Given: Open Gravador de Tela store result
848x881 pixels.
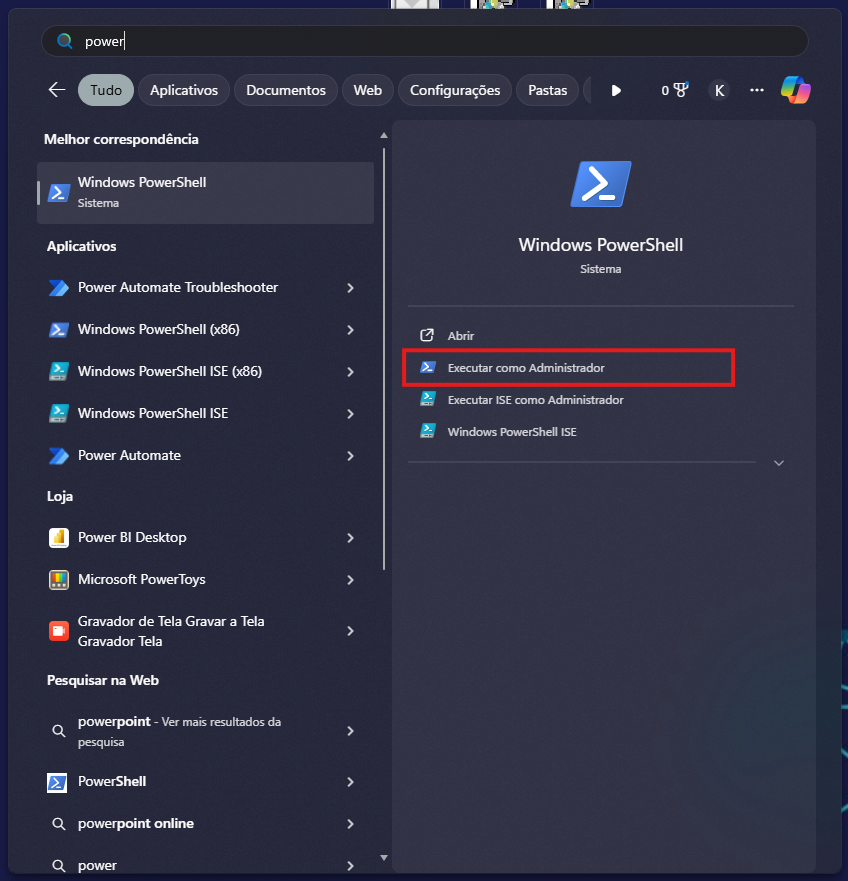Looking at the screenshot, I should click(170, 631).
